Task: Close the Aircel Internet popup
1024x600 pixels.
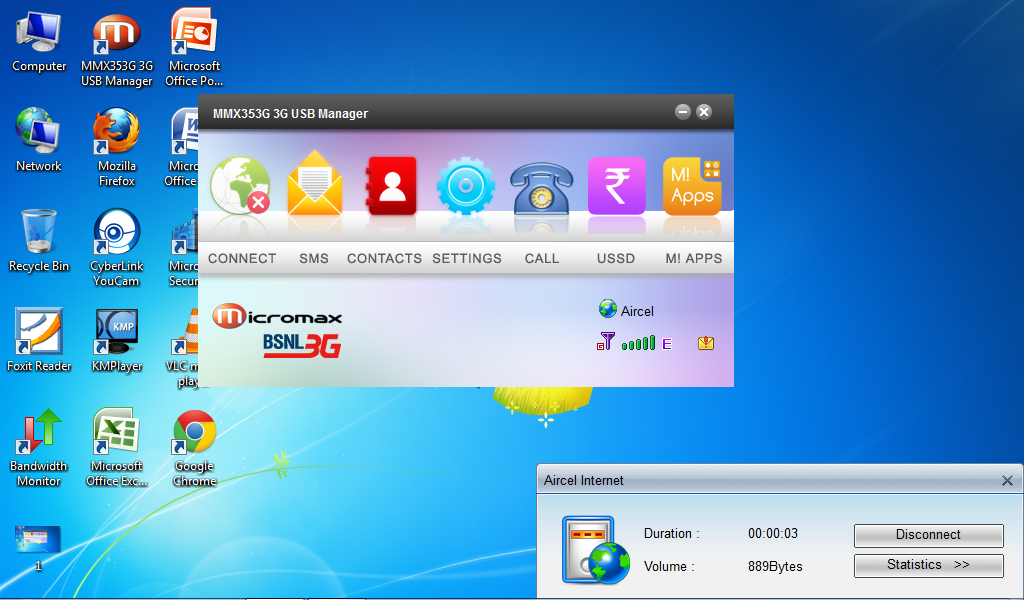Action: [1007, 481]
